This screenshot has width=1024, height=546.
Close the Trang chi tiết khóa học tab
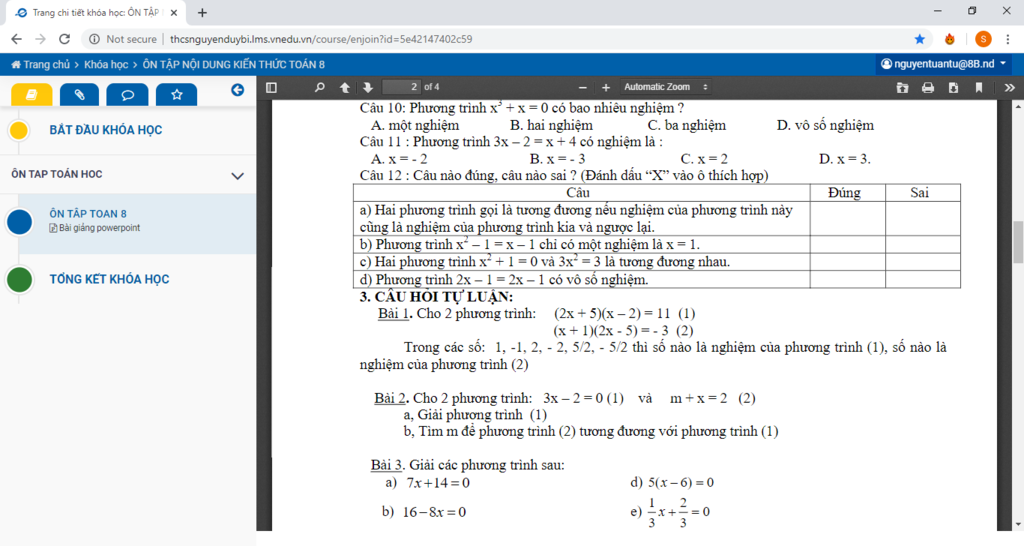coord(174,12)
